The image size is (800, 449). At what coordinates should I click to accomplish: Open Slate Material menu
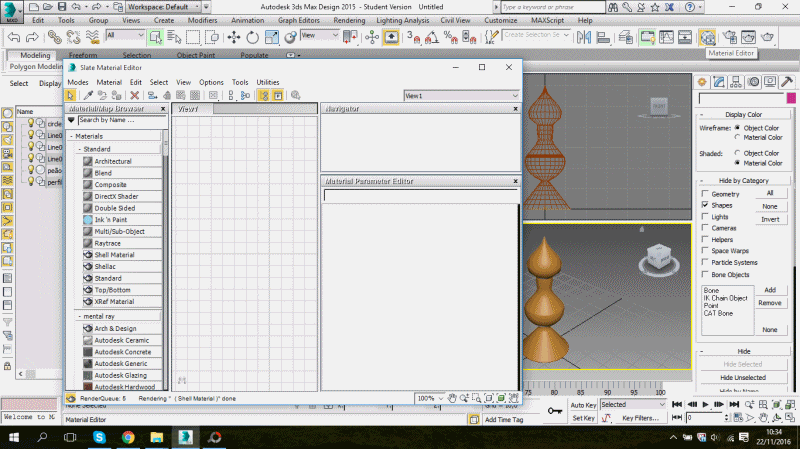coord(109,82)
